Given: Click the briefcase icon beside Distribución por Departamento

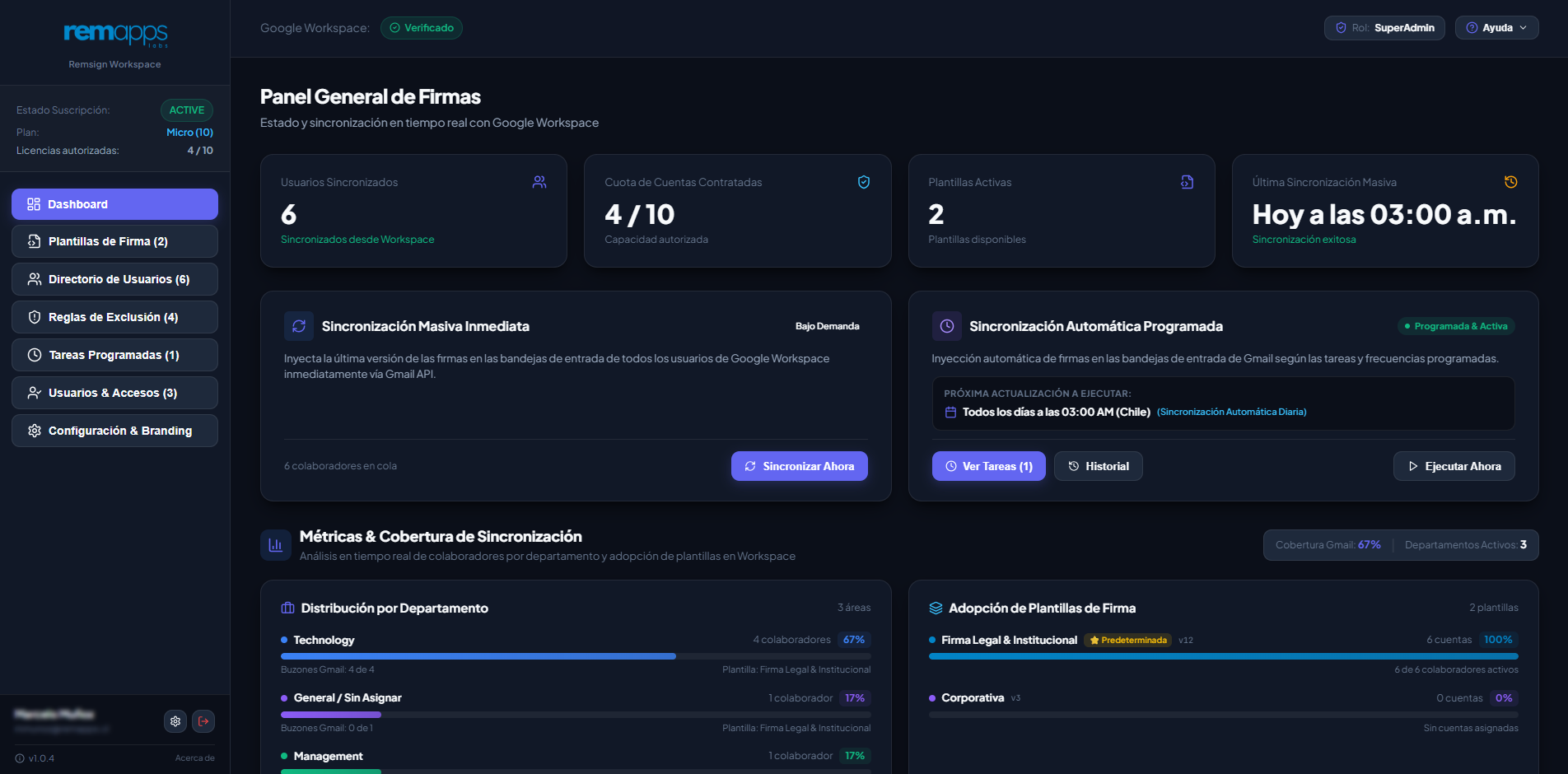Looking at the screenshot, I should (x=287, y=608).
